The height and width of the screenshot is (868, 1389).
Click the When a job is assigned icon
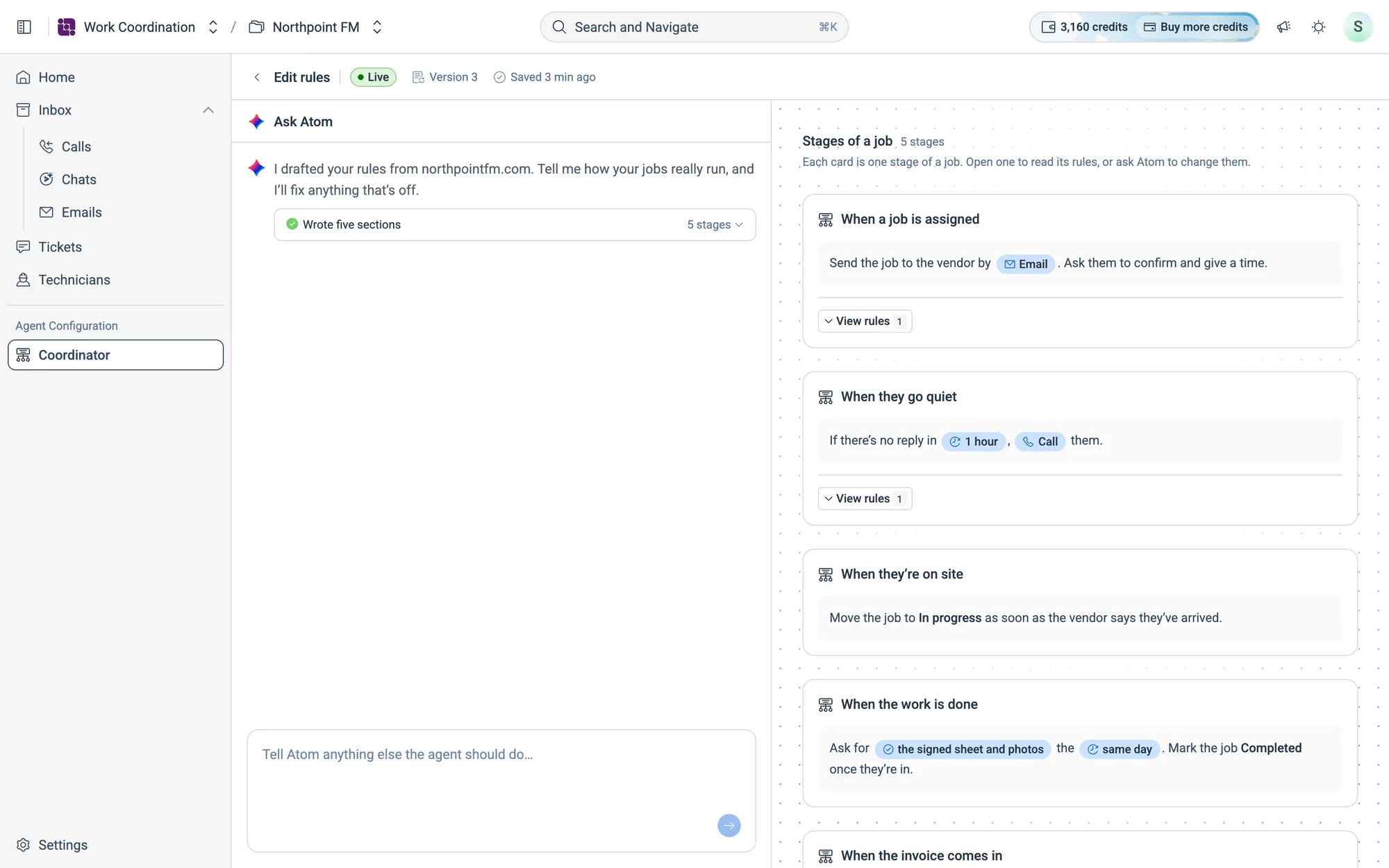(x=825, y=219)
